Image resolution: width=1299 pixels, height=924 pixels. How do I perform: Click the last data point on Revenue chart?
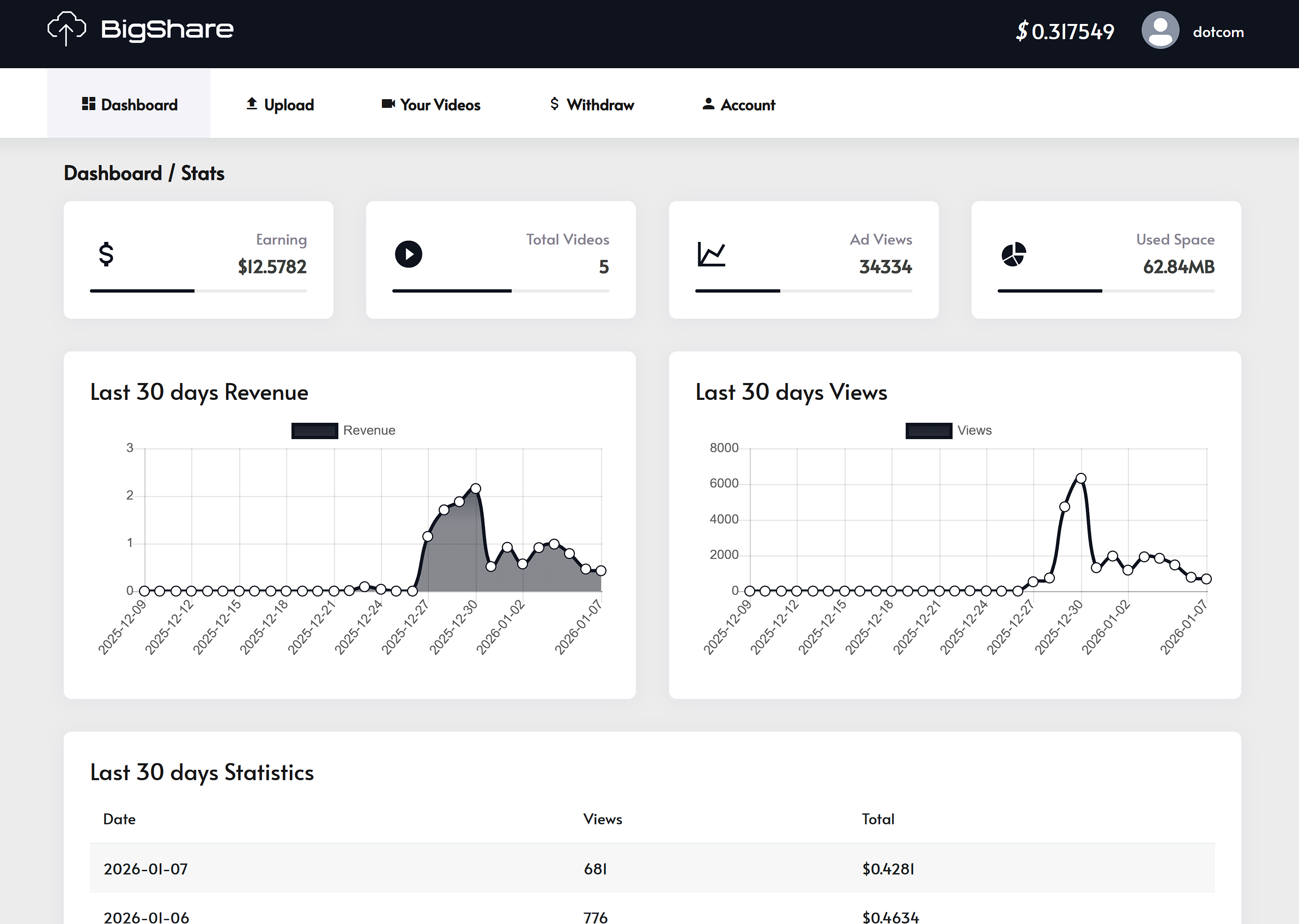click(601, 570)
